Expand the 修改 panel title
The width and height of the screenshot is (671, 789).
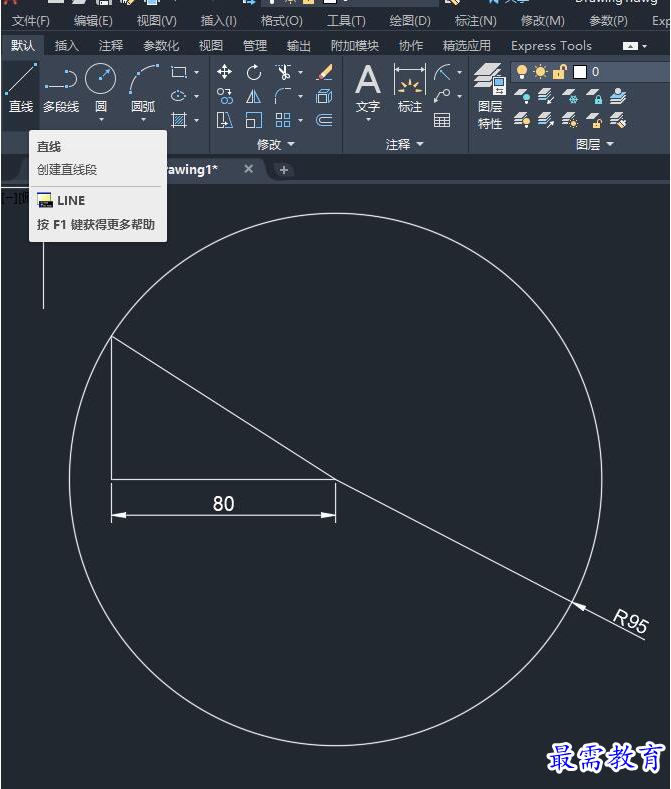pyautogui.click(x=275, y=145)
